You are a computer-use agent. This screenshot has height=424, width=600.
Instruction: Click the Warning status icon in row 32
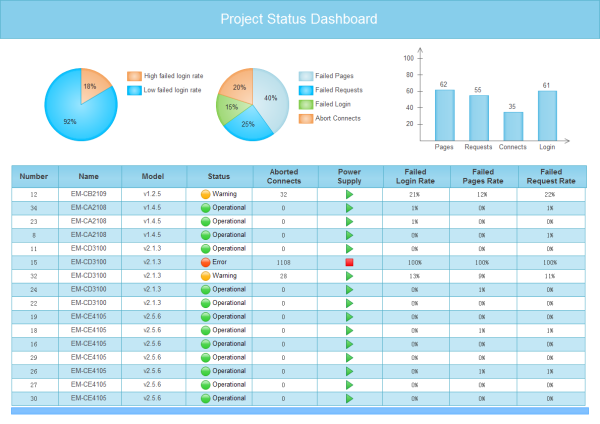pyautogui.click(x=205, y=275)
